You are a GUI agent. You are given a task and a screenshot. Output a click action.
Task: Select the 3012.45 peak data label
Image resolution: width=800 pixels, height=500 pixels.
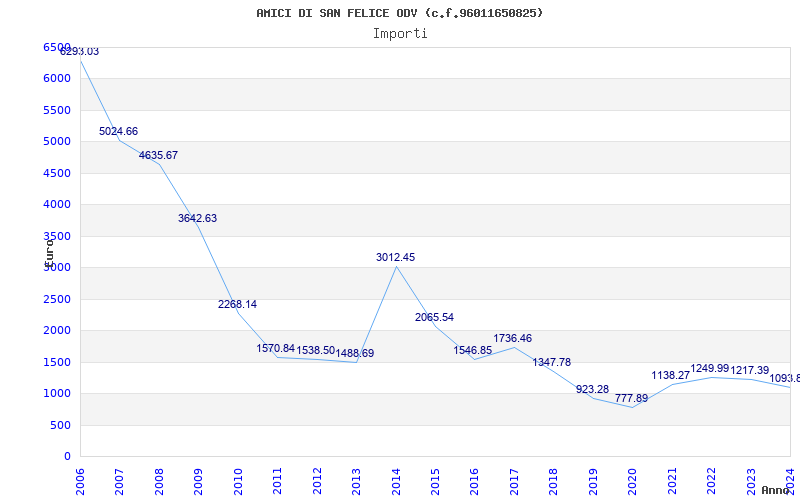[x=395, y=258]
